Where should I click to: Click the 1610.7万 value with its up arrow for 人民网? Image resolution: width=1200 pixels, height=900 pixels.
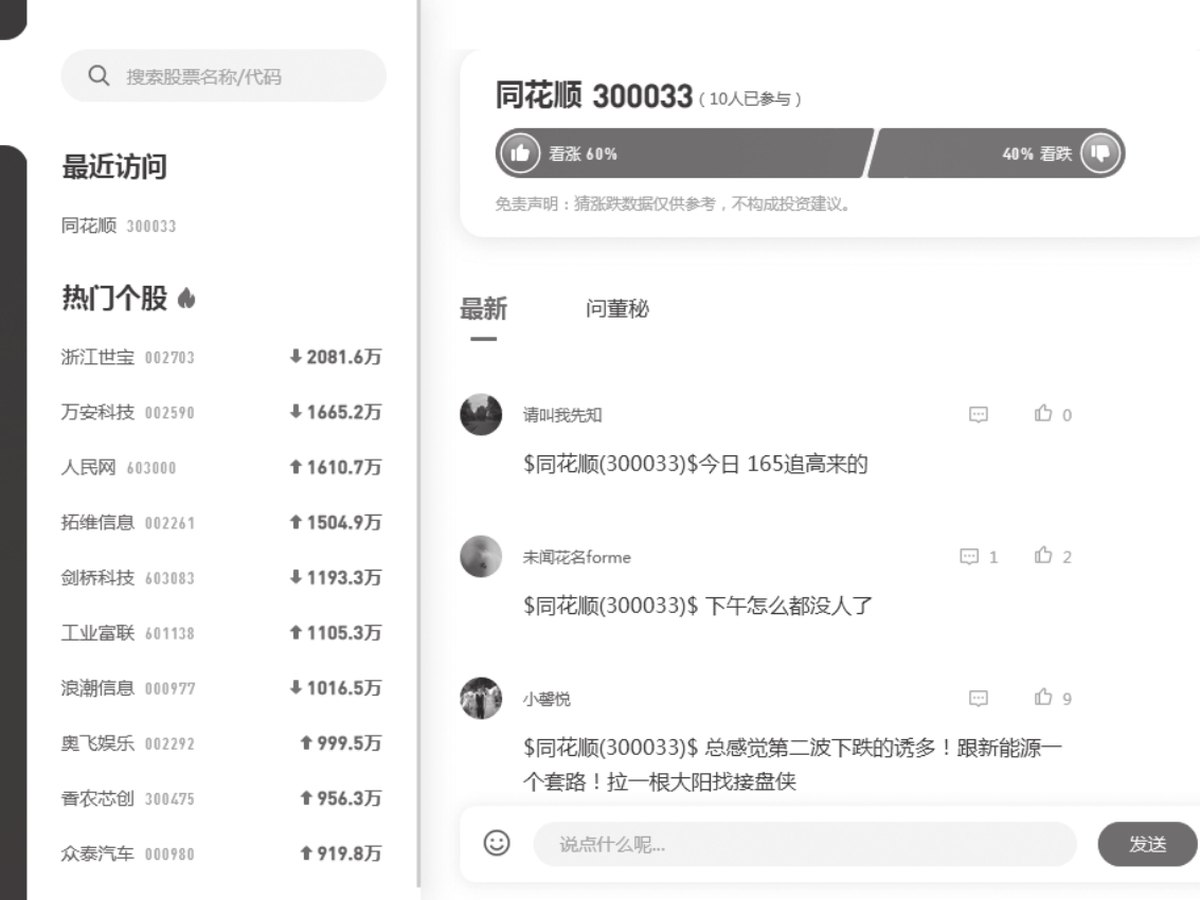335,467
